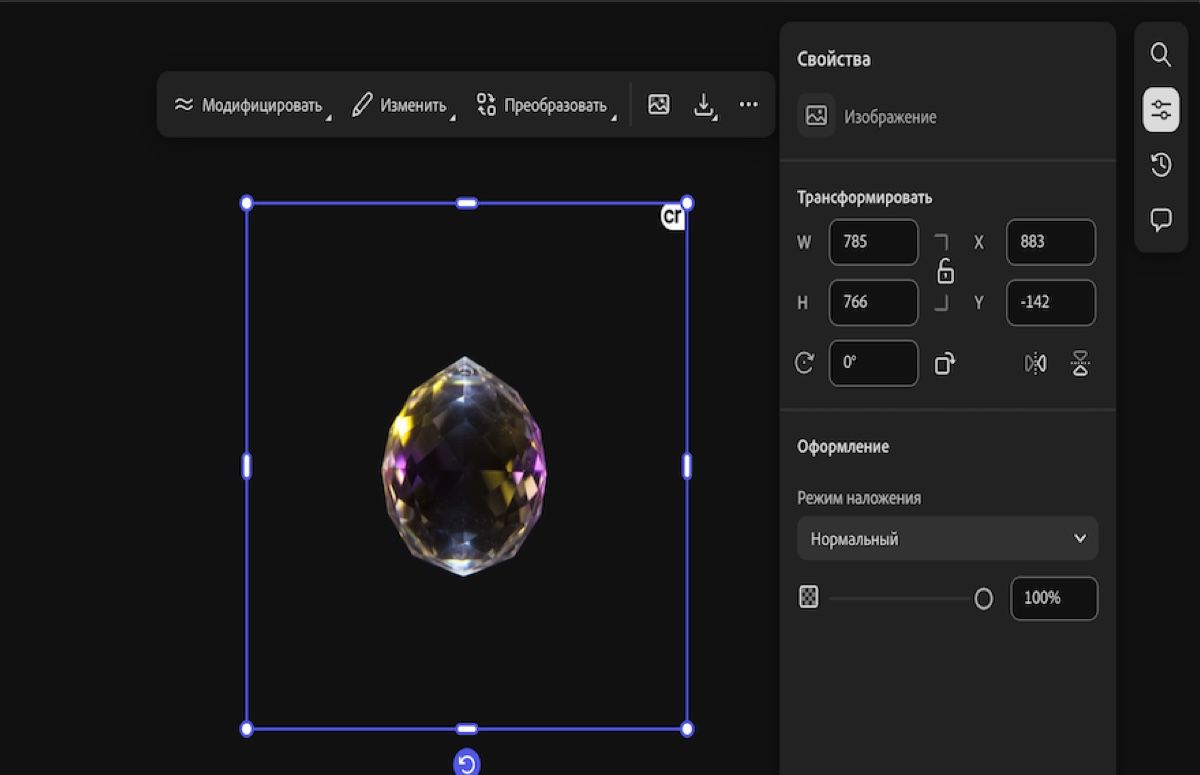1200x775 pixels.
Task: Click the rotate handle below the image
Action: [x=467, y=764]
